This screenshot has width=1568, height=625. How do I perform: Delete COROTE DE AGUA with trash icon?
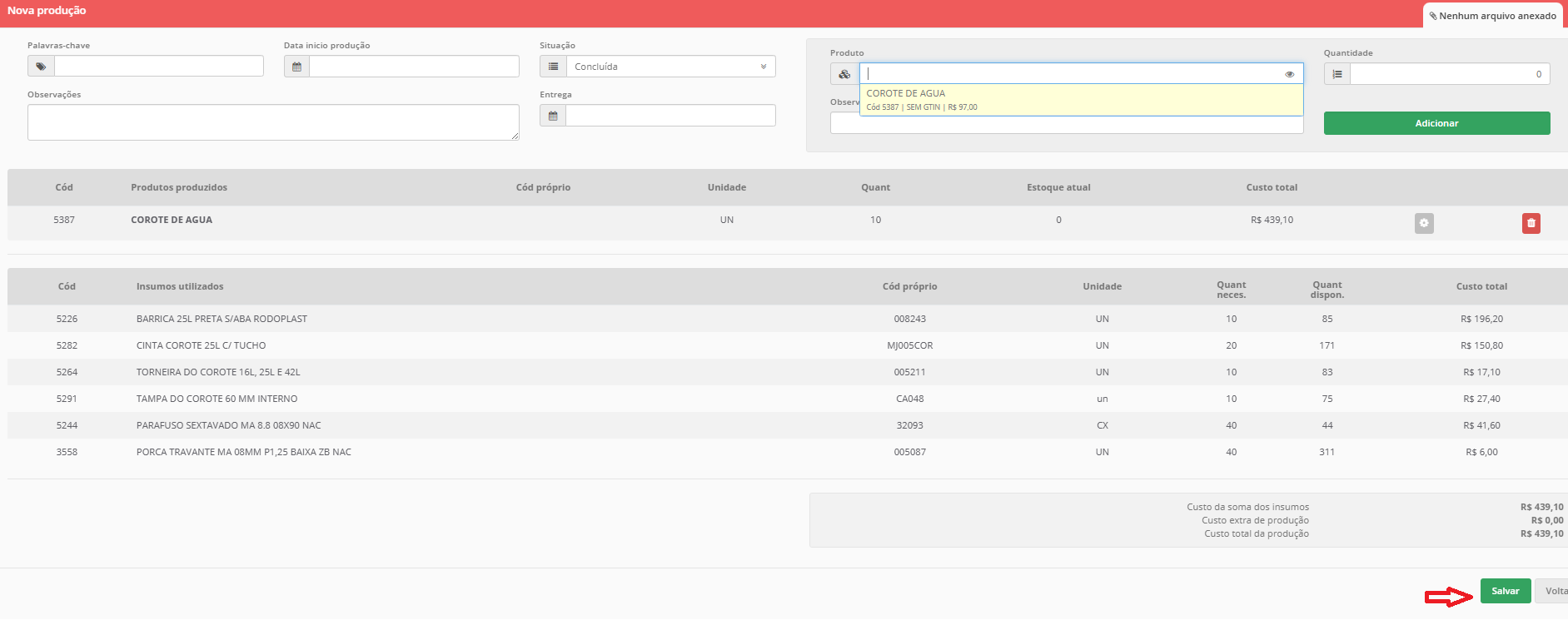[x=1531, y=223]
